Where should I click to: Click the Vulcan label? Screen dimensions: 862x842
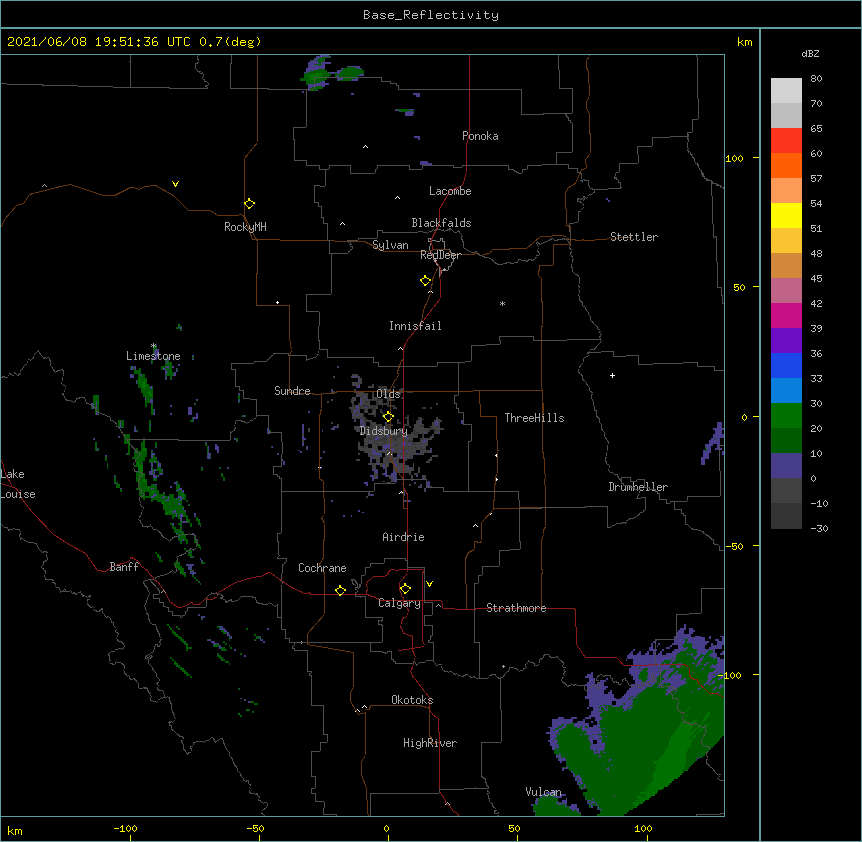click(543, 792)
